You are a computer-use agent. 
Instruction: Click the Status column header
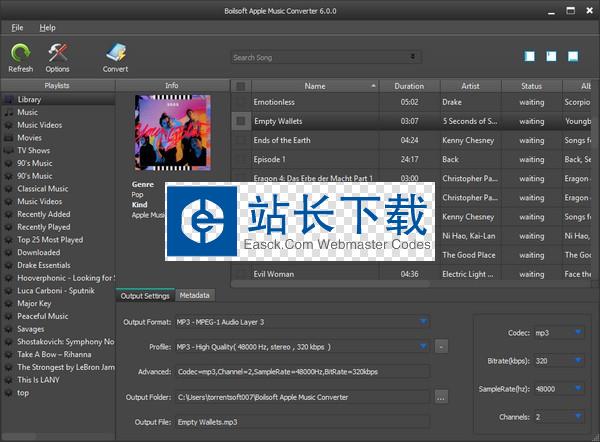[532, 86]
